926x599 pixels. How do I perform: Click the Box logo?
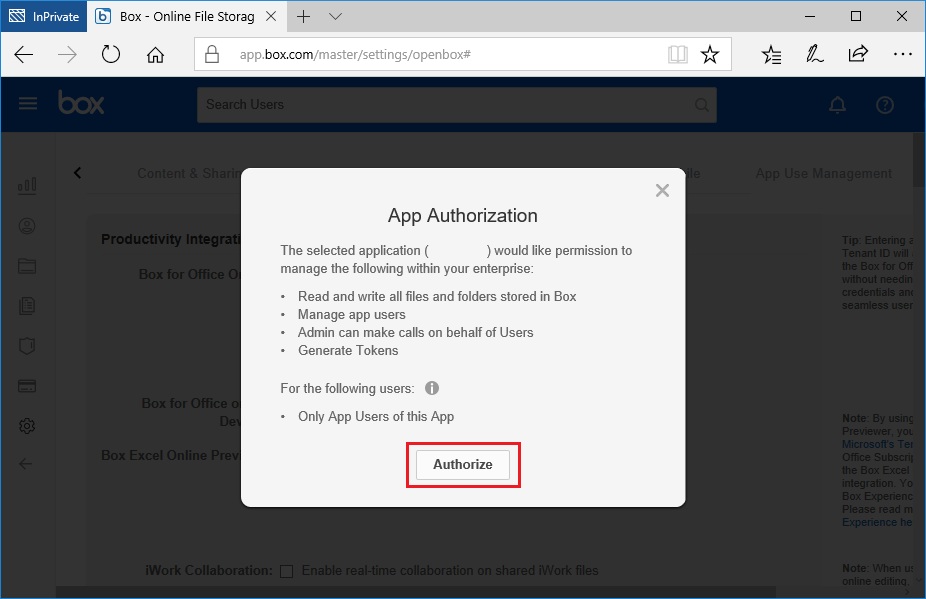pyautogui.click(x=81, y=102)
